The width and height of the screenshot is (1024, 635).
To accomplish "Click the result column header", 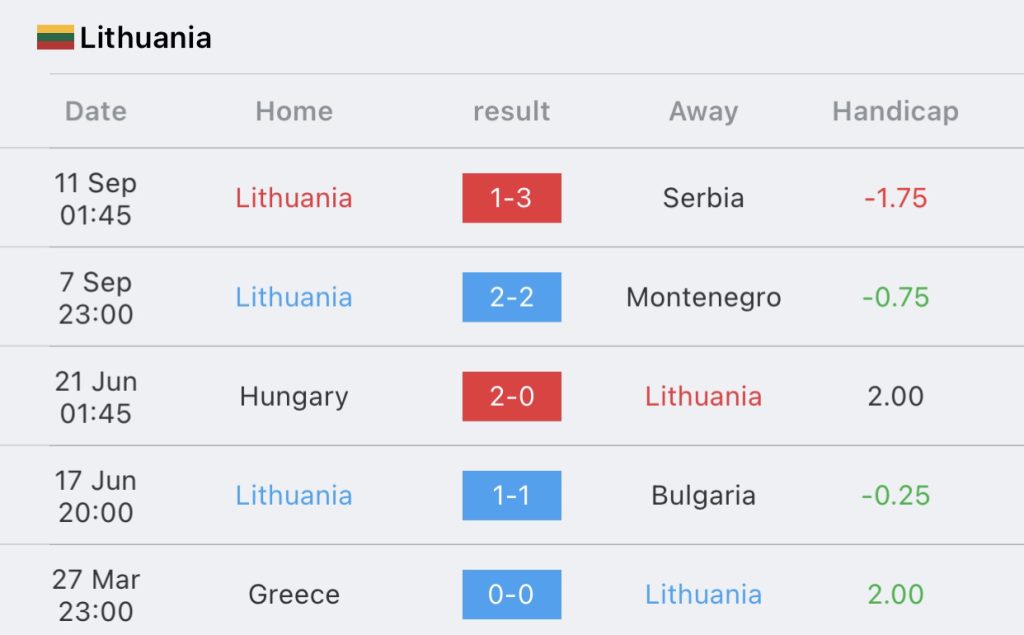I will click(511, 111).
